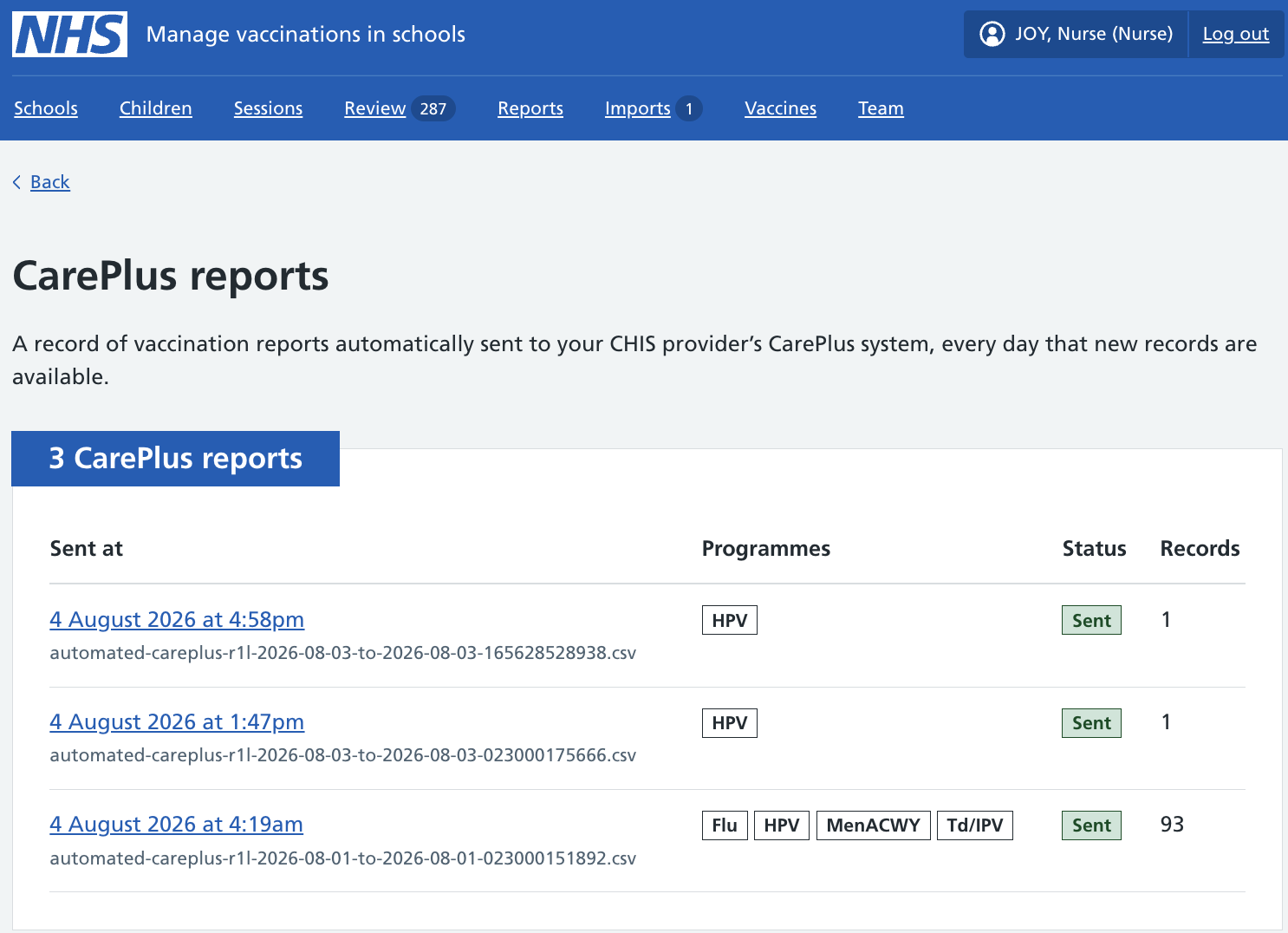Click the Records column header

point(1200,549)
